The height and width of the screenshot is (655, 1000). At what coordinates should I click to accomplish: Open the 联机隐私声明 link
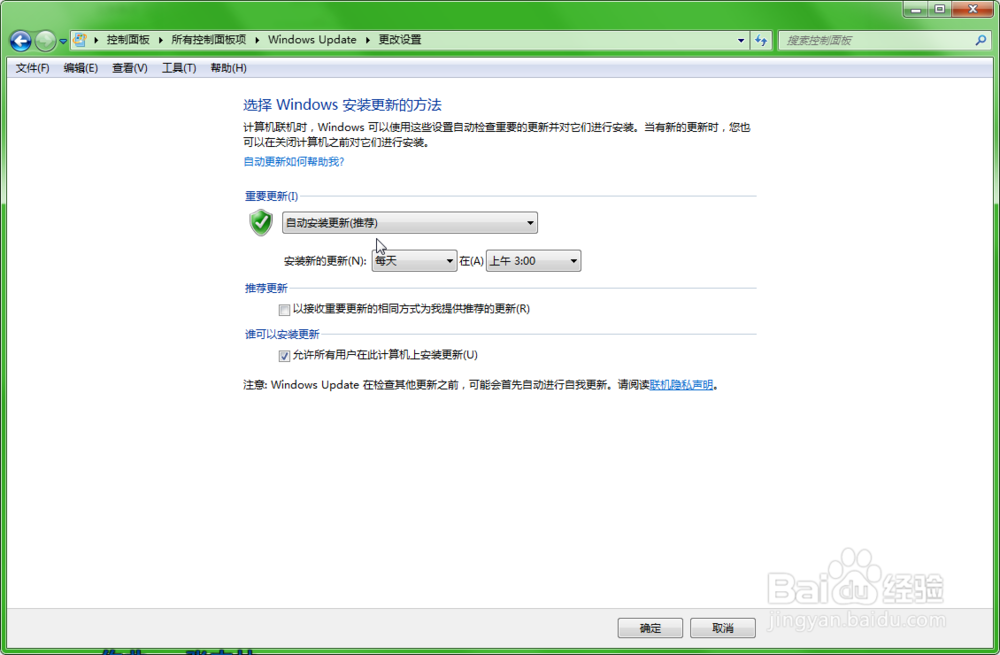[x=681, y=384]
